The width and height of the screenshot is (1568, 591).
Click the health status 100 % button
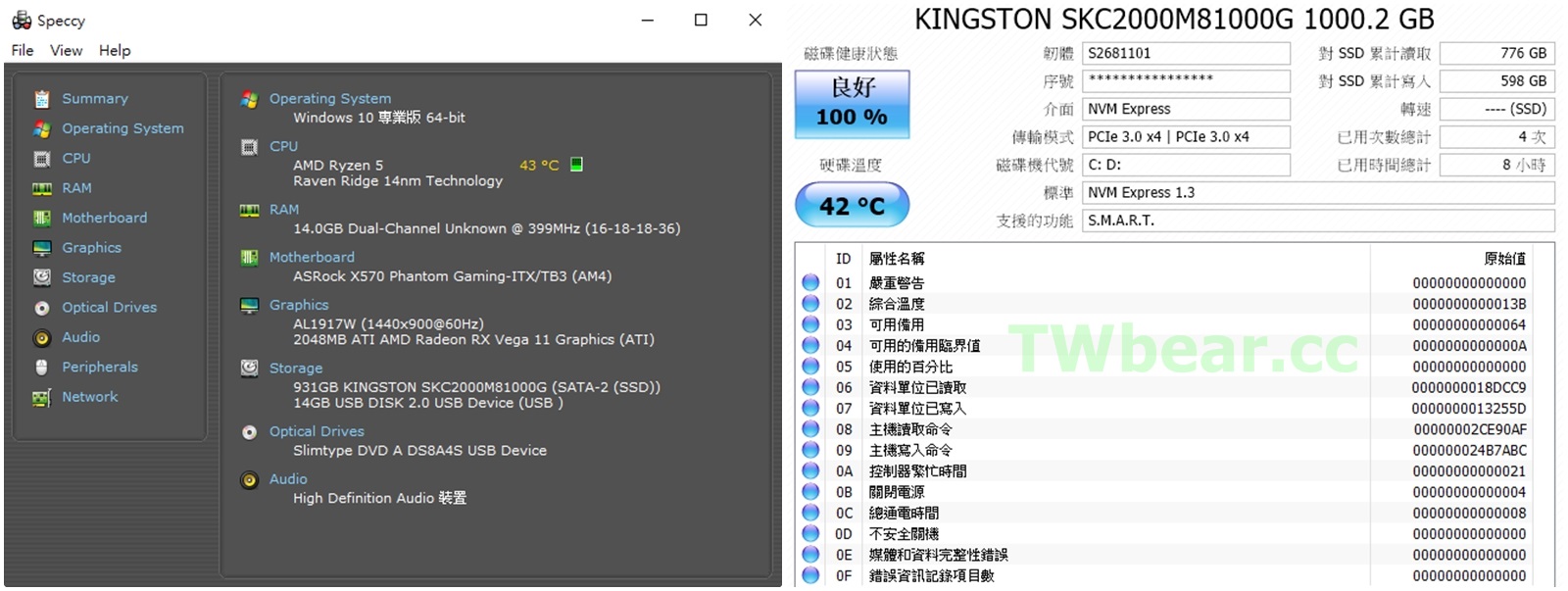click(852, 103)
